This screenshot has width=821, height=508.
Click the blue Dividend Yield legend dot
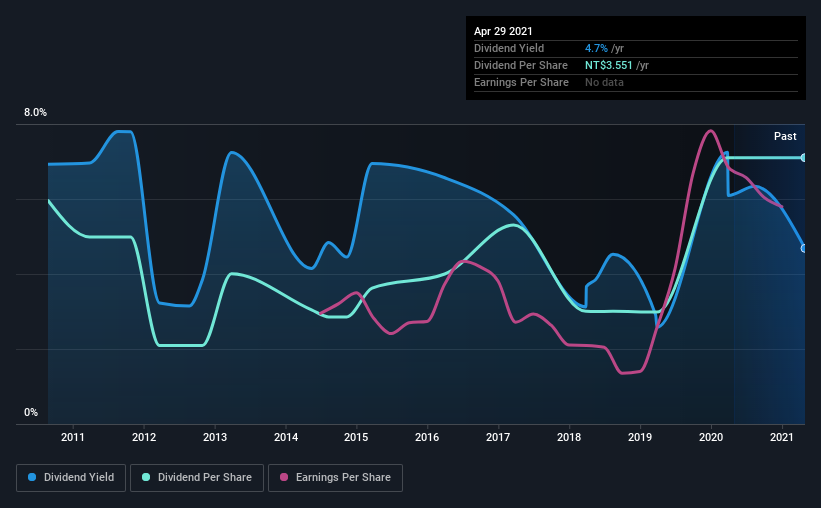point(32,477)
